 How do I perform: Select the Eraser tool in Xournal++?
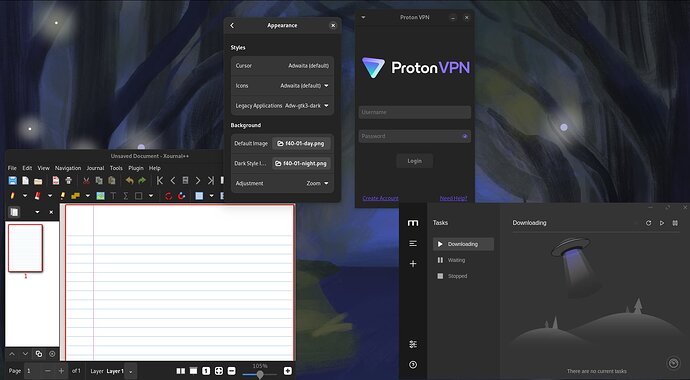pyautogui.click(x=37, y=196)
